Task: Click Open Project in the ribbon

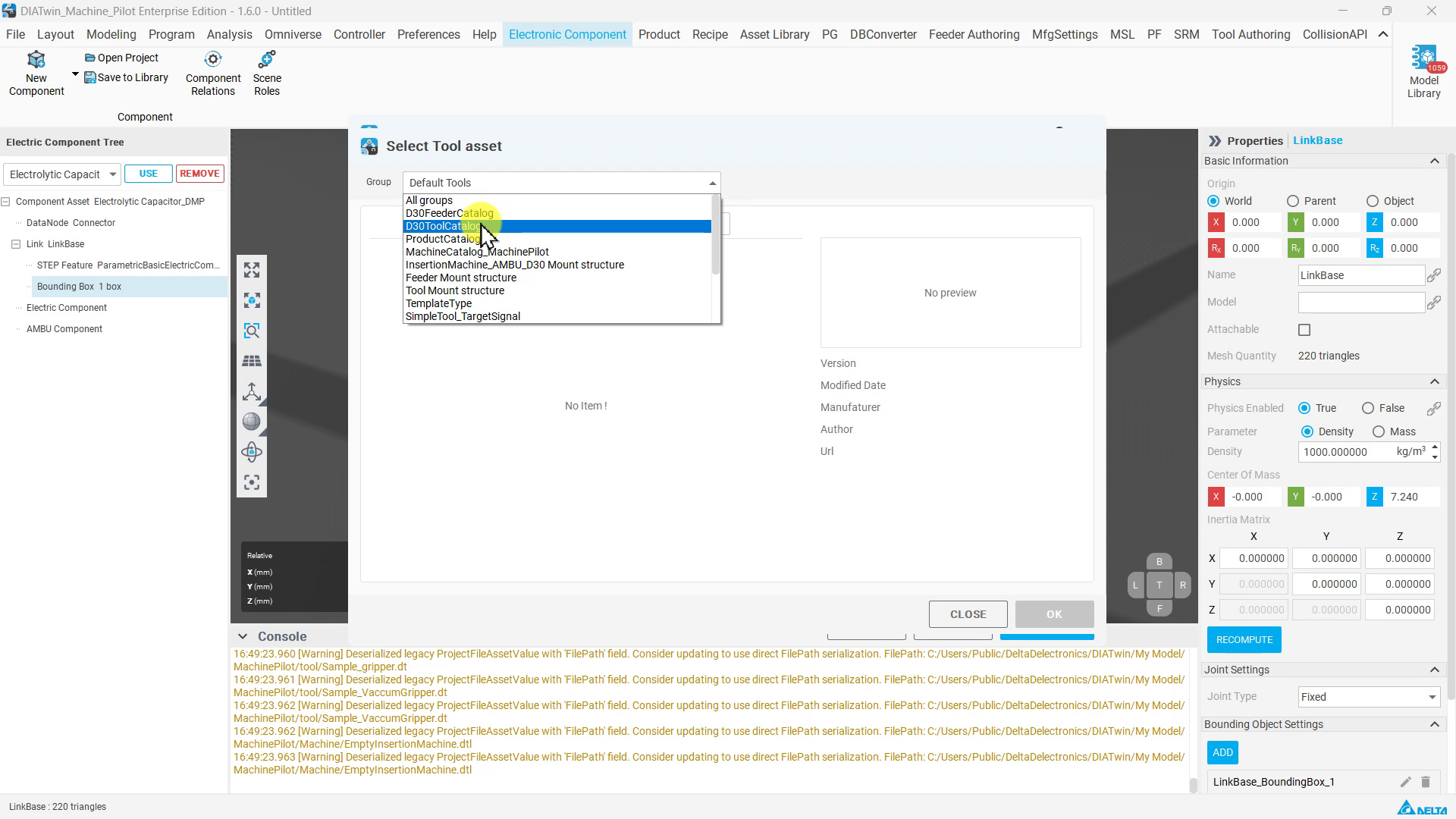Action: (121, 58)
